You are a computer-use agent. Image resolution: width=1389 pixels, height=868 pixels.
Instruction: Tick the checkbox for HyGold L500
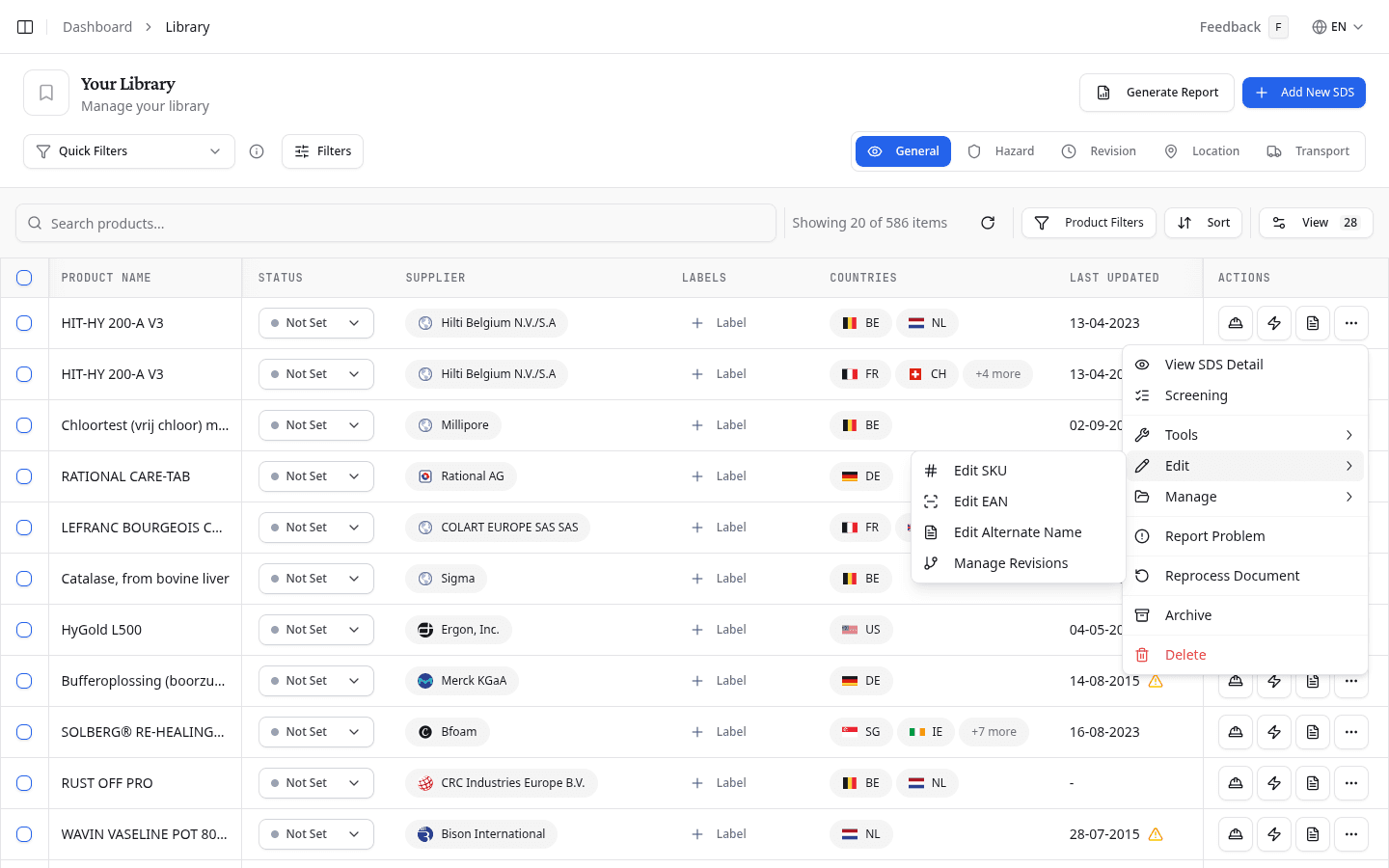click(x=24, y=630)
